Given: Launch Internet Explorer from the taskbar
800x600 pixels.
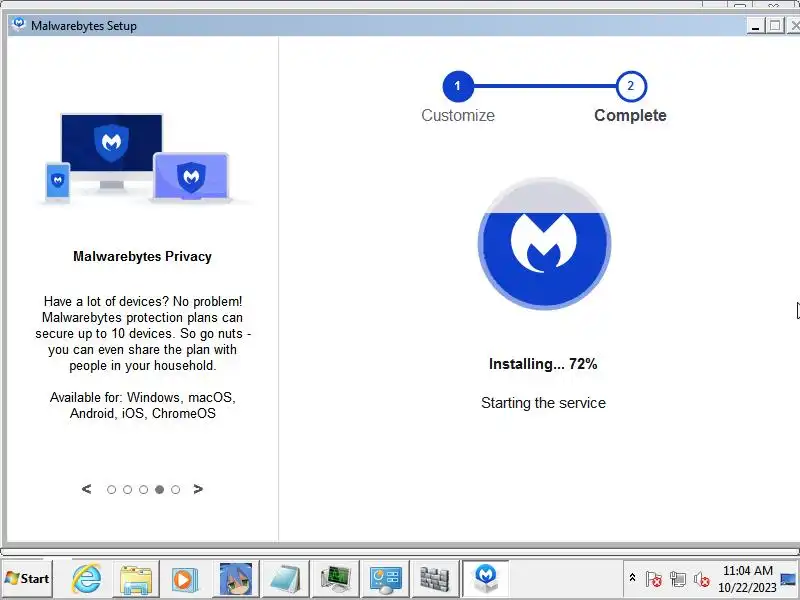Looking at the screenshot, I should coord(87,579).
